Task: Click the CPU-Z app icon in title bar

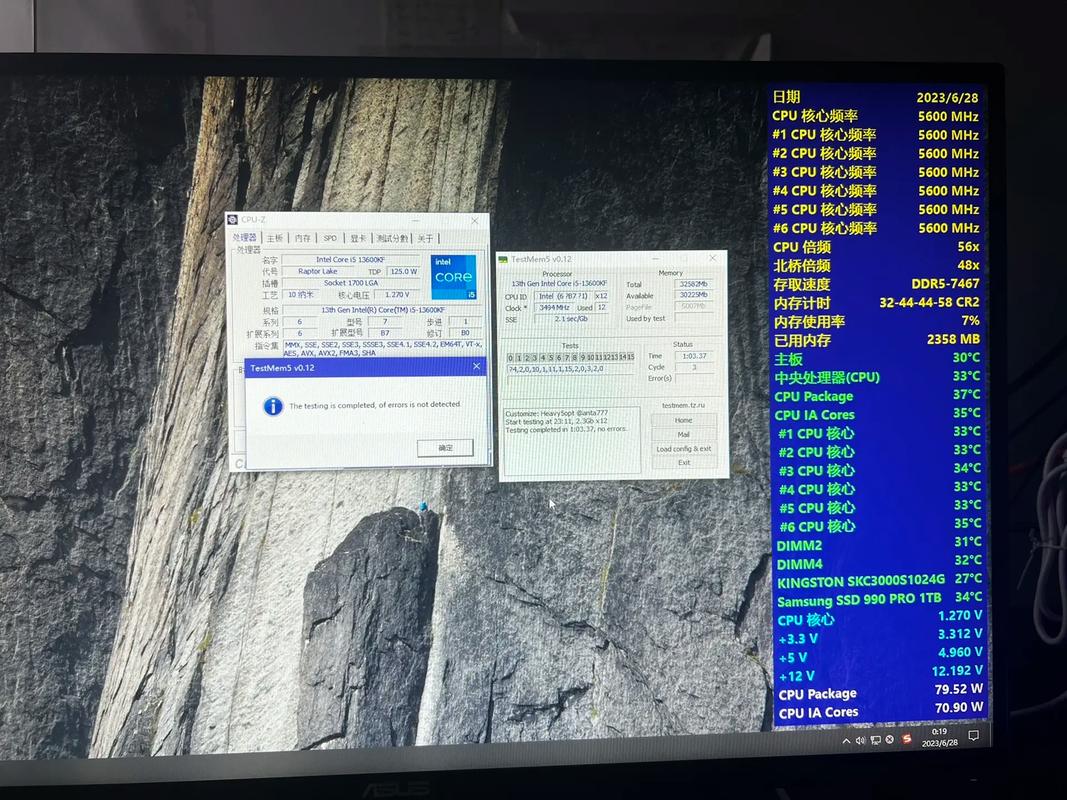Action: point(233,220)
